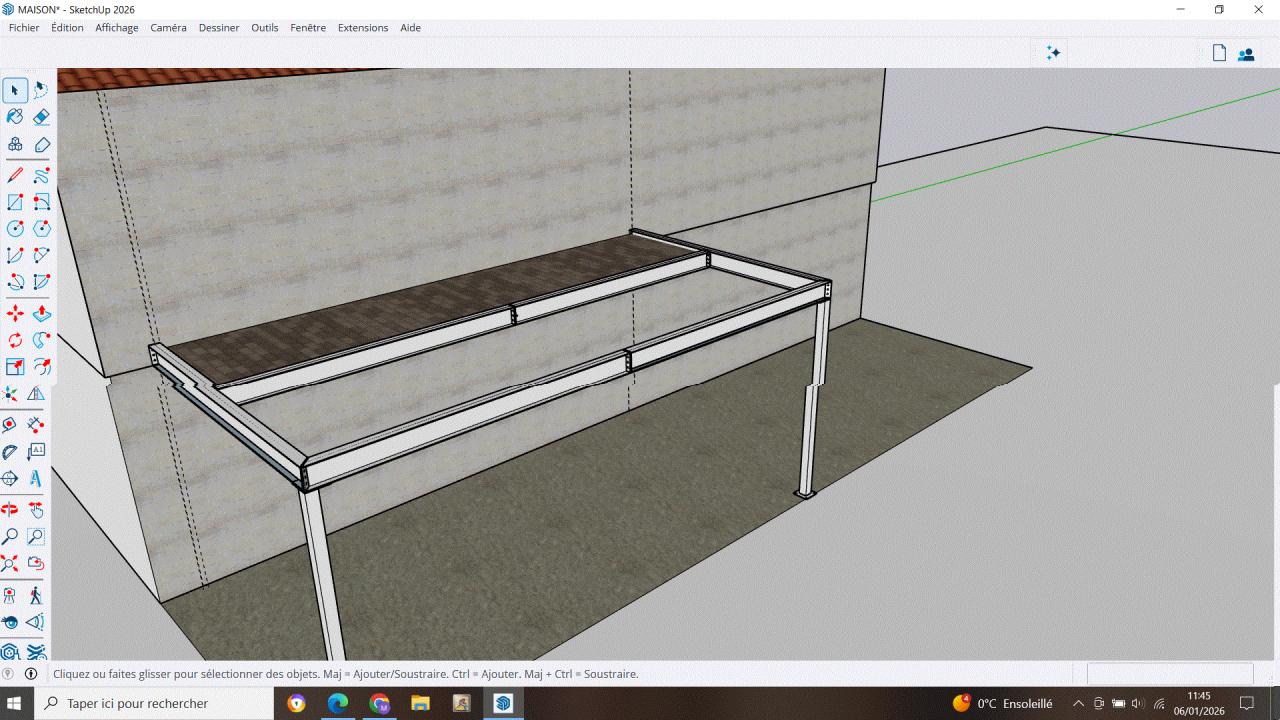Show hidden system tray icons
This screenshot has height=720, width=1280.
pos(1078,704)
